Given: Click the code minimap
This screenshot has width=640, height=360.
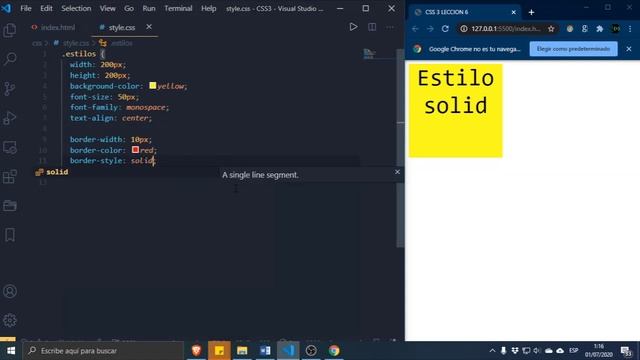Looking at the screenshot, I should click(x=369, y=53).
